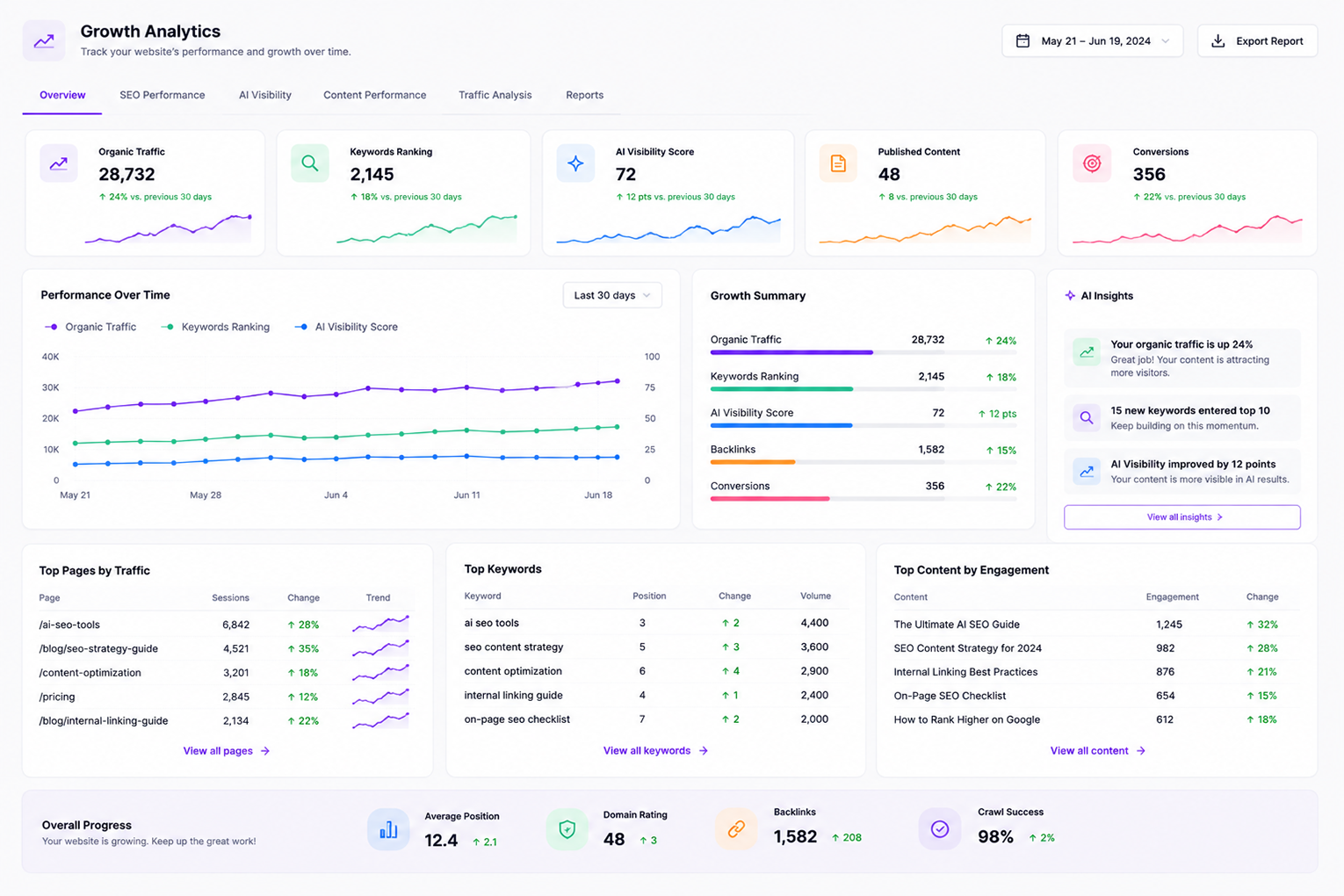Click the Keywords Ranking magnifier icon

pyautogui.click(x=310, y=163)
